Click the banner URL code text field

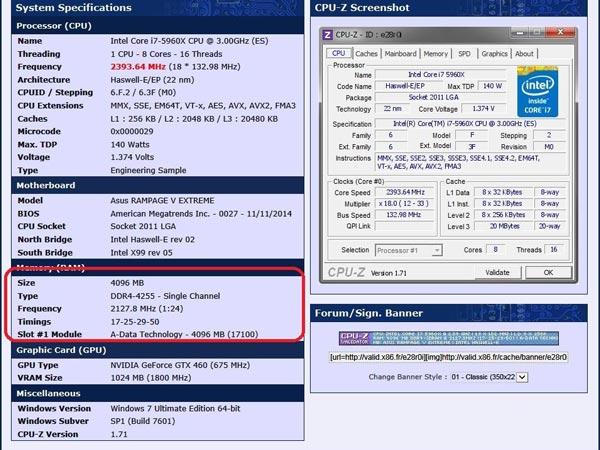click(448, 357)
